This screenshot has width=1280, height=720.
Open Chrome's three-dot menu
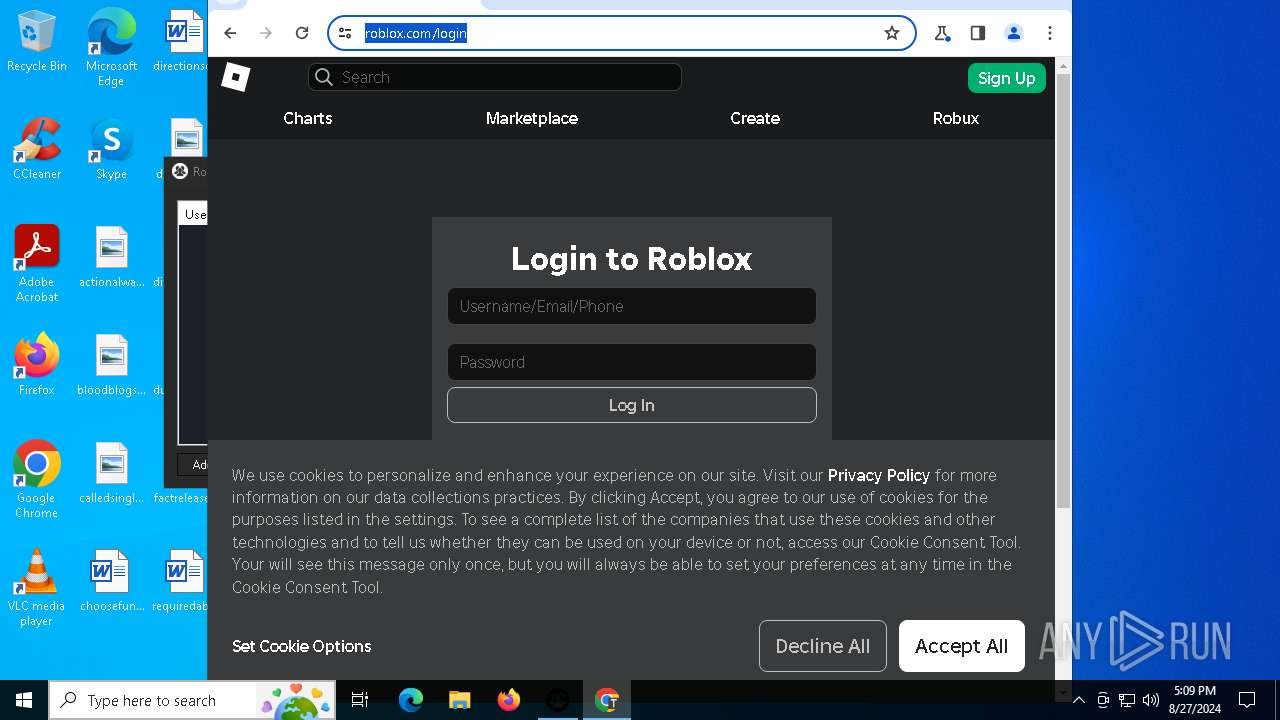[x=1050, y=33]
